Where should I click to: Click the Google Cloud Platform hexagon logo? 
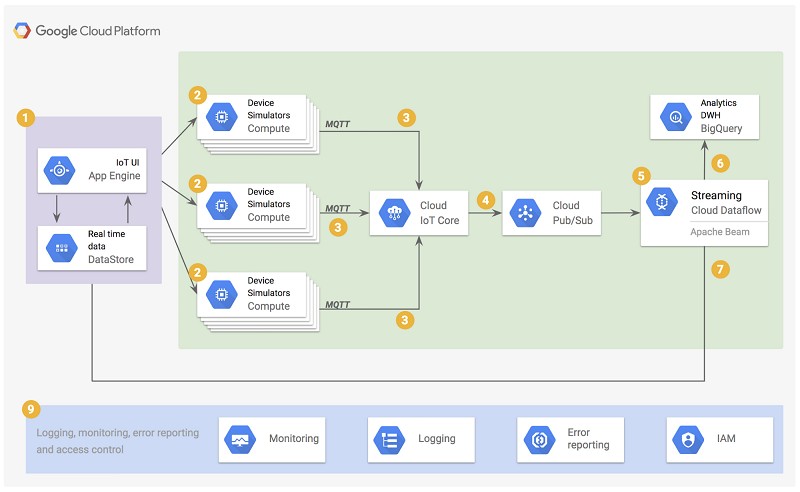[22, 31]
